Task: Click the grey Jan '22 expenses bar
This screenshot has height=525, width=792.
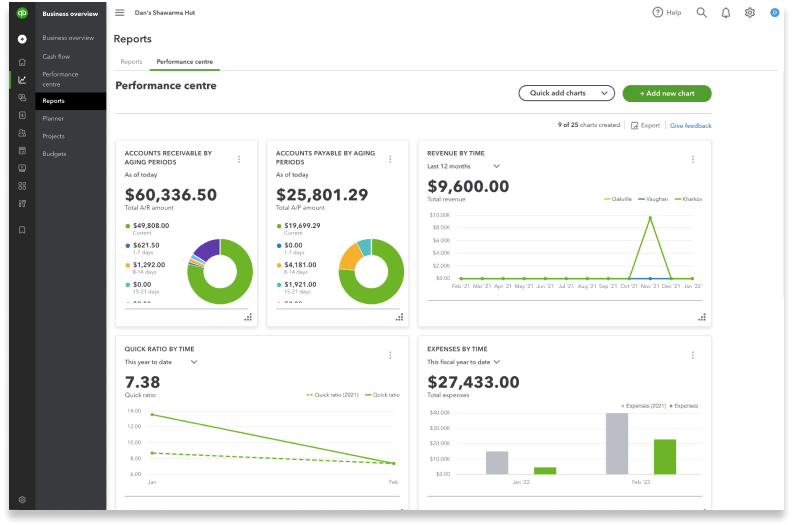Action: click(497, 462)
